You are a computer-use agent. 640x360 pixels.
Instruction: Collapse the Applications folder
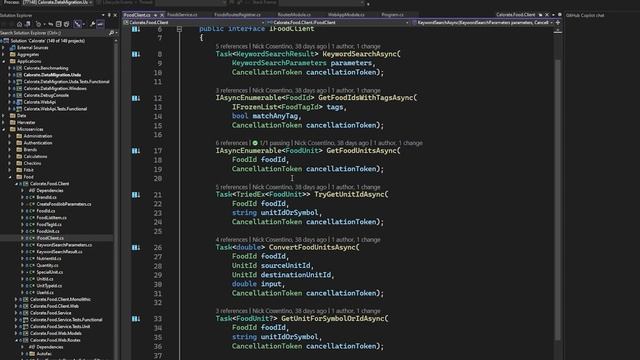pyautogui.click(x=4, y=61)
